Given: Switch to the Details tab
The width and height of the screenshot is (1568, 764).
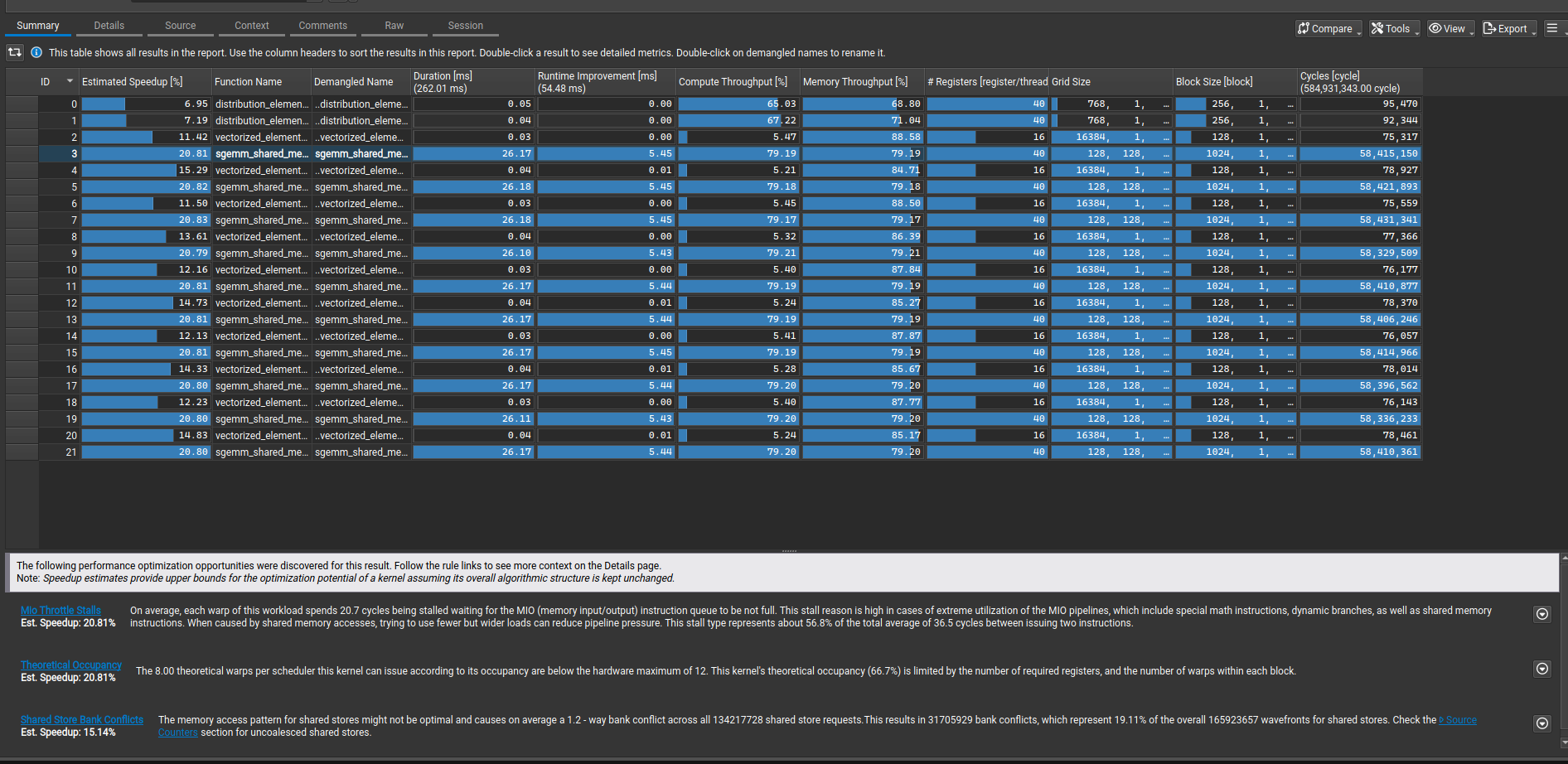Looking at the screenshot, I should pos(109,25).
